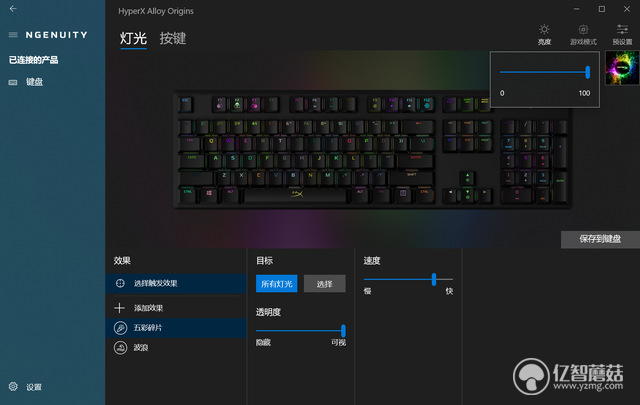Screen dimensions: 640x405
Task: Switch to the 按键 tab
Action: 173,38
